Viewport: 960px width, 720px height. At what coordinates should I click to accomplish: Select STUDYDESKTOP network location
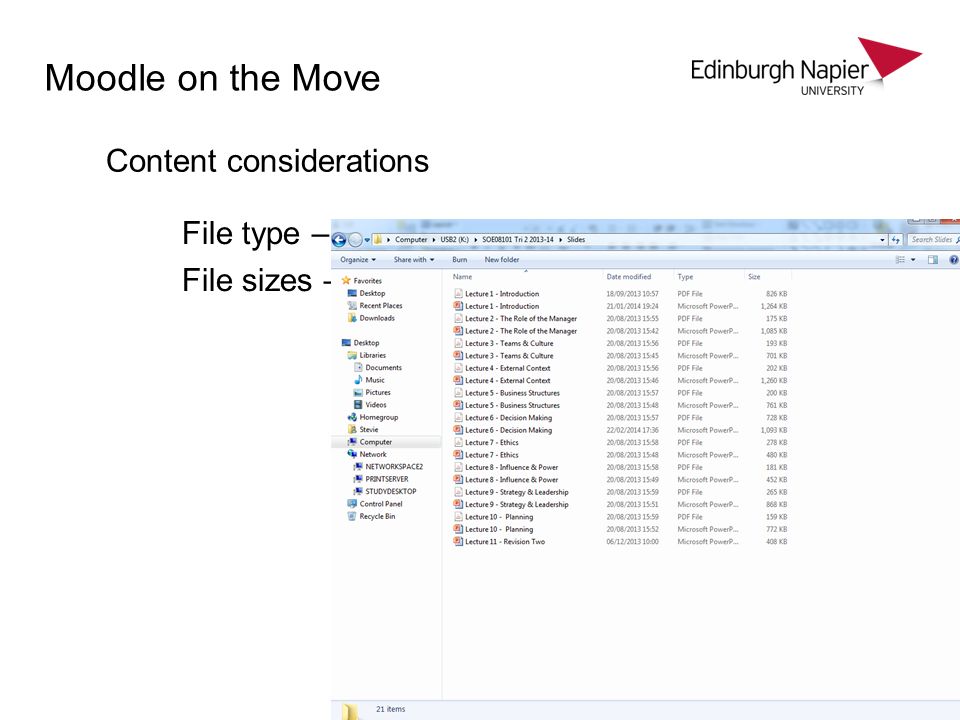tap(391, 491)
